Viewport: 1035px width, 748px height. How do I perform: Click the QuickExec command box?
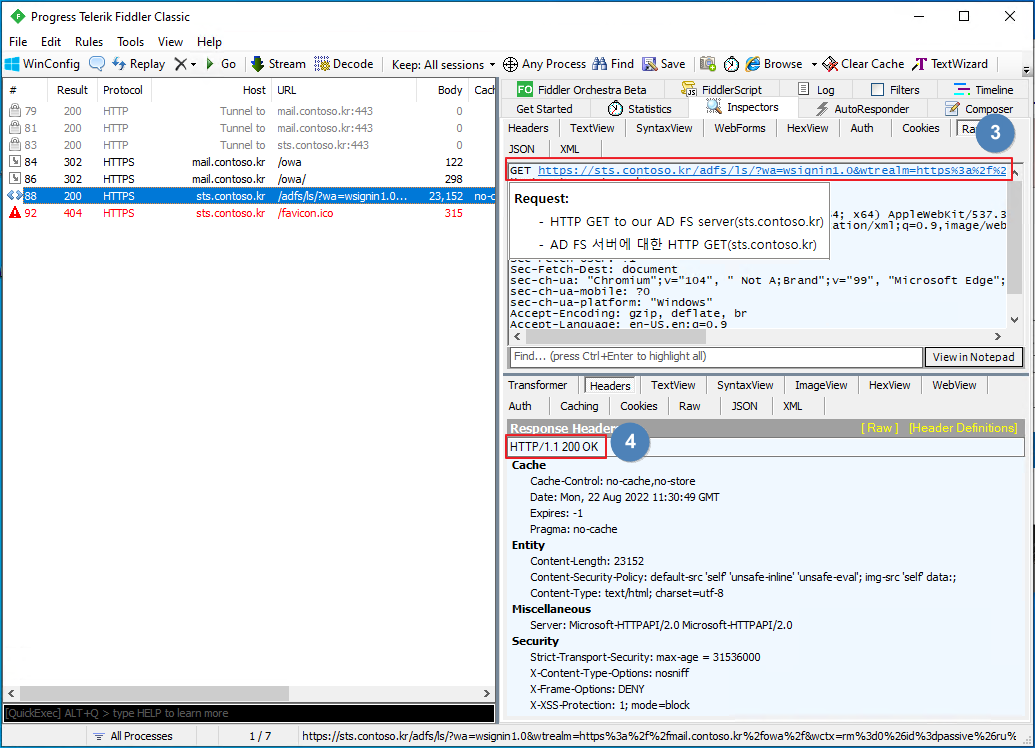click(249, 713)
